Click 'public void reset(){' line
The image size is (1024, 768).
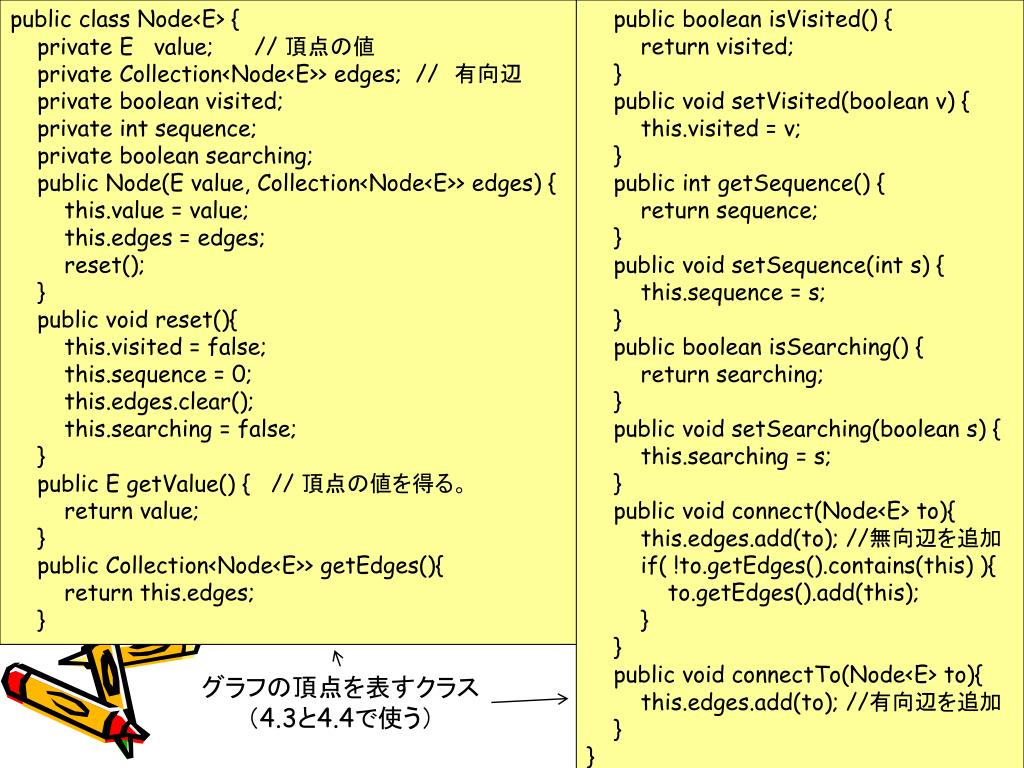coord(137,321)
